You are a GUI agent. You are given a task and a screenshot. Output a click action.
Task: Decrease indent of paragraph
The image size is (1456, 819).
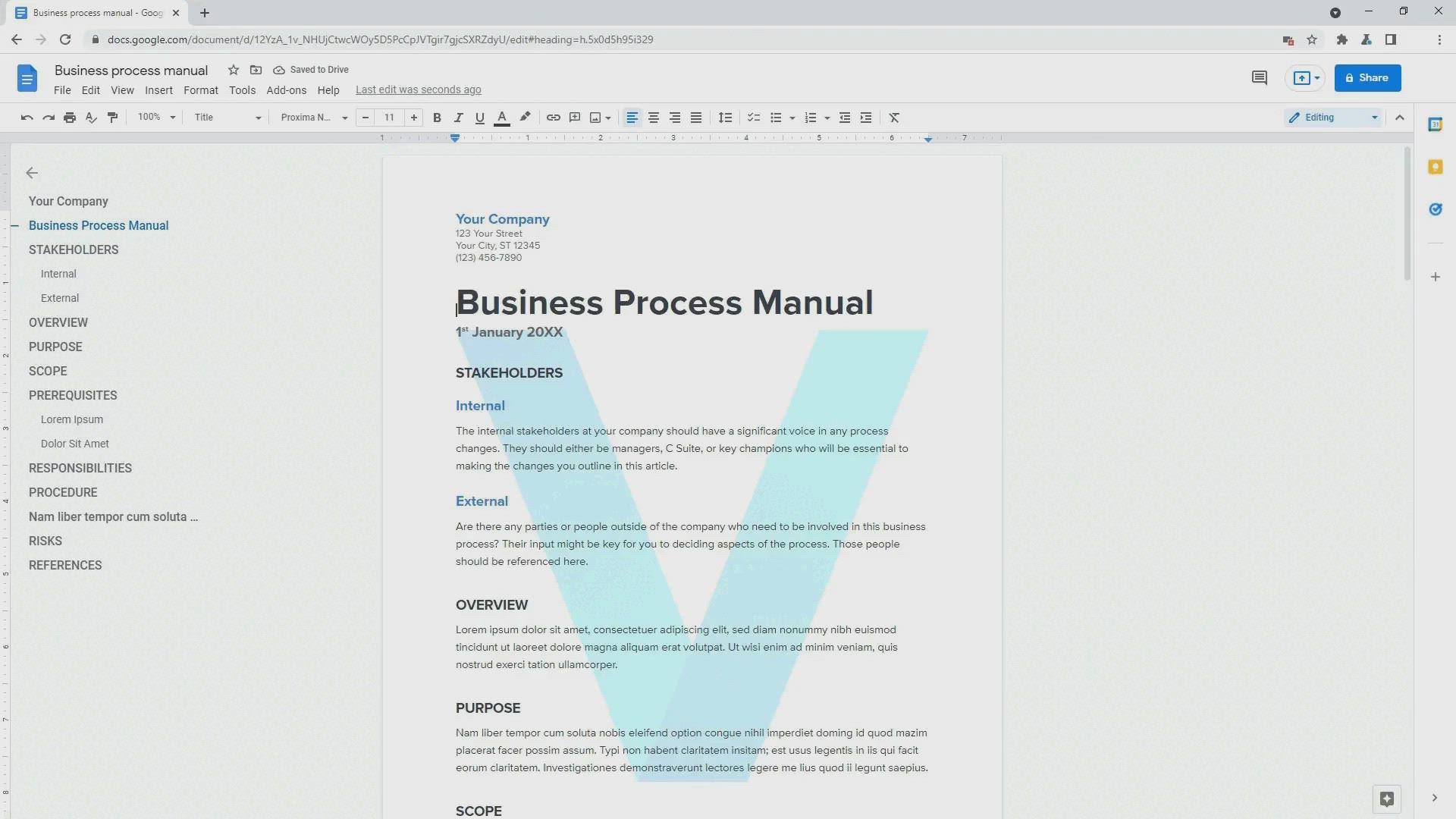click(844, 118)
